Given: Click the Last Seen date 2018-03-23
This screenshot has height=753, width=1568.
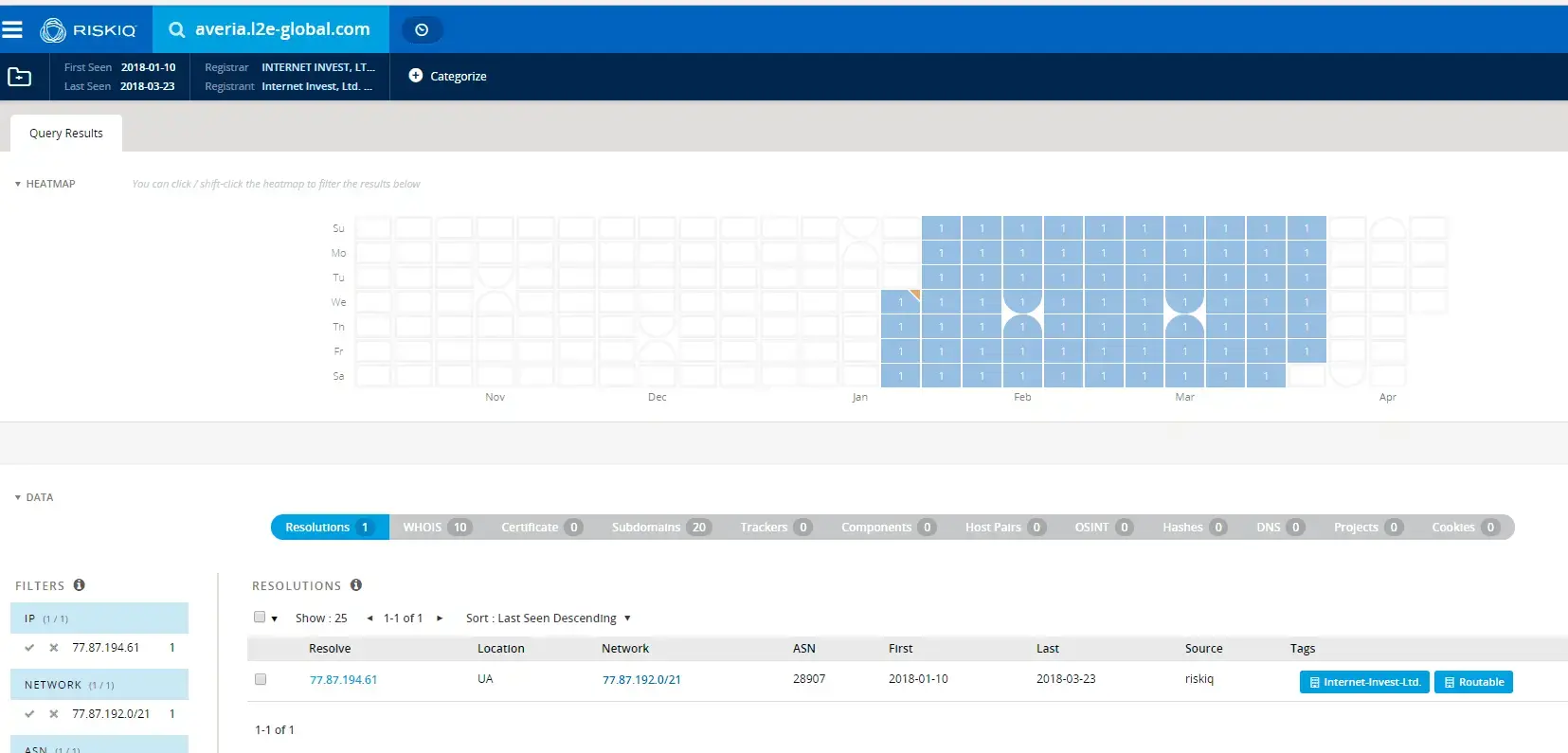Looking at the screenshot, I should pos(148,86).
